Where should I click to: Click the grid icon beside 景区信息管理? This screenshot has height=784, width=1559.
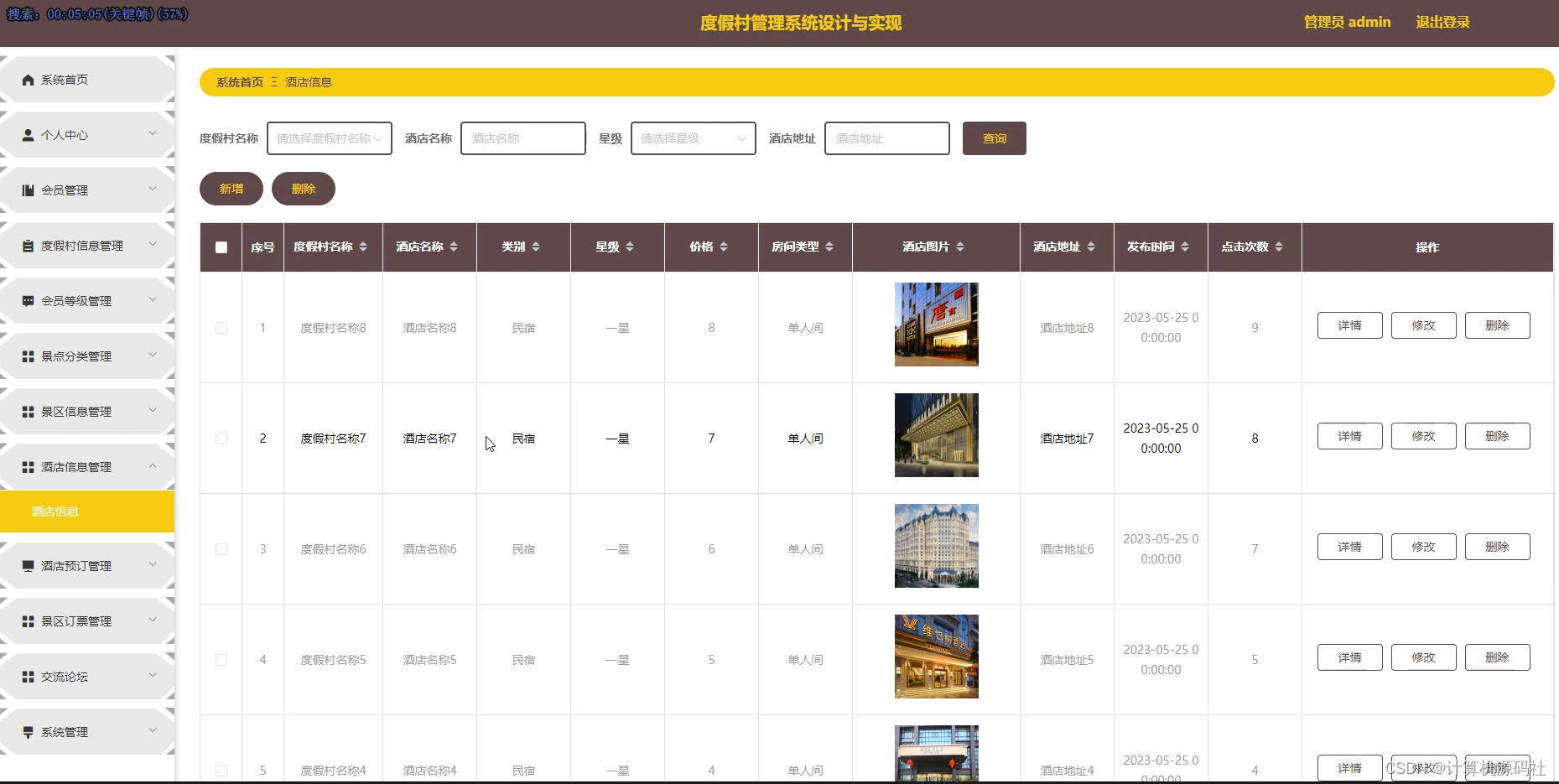tap(28, 412)
